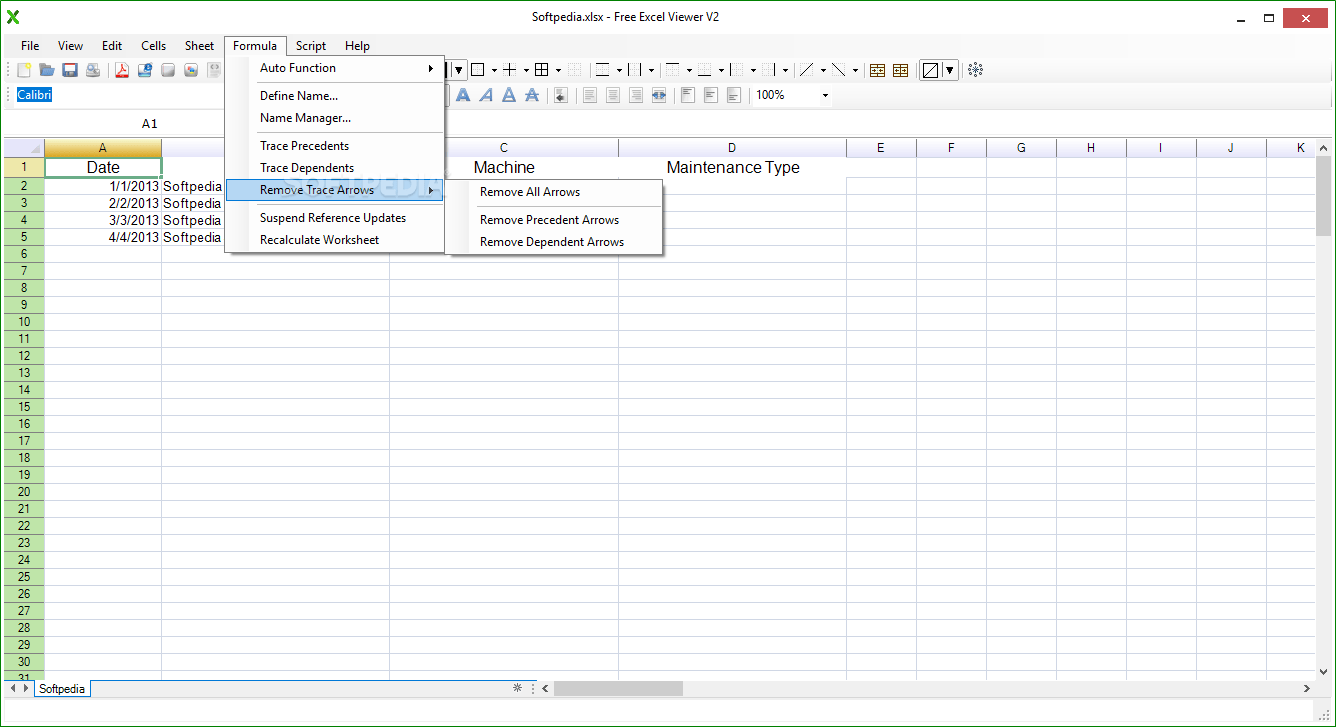Export the spreadsheet to PDF
The height and width of the screenshot is (727, 1336).
122,69
